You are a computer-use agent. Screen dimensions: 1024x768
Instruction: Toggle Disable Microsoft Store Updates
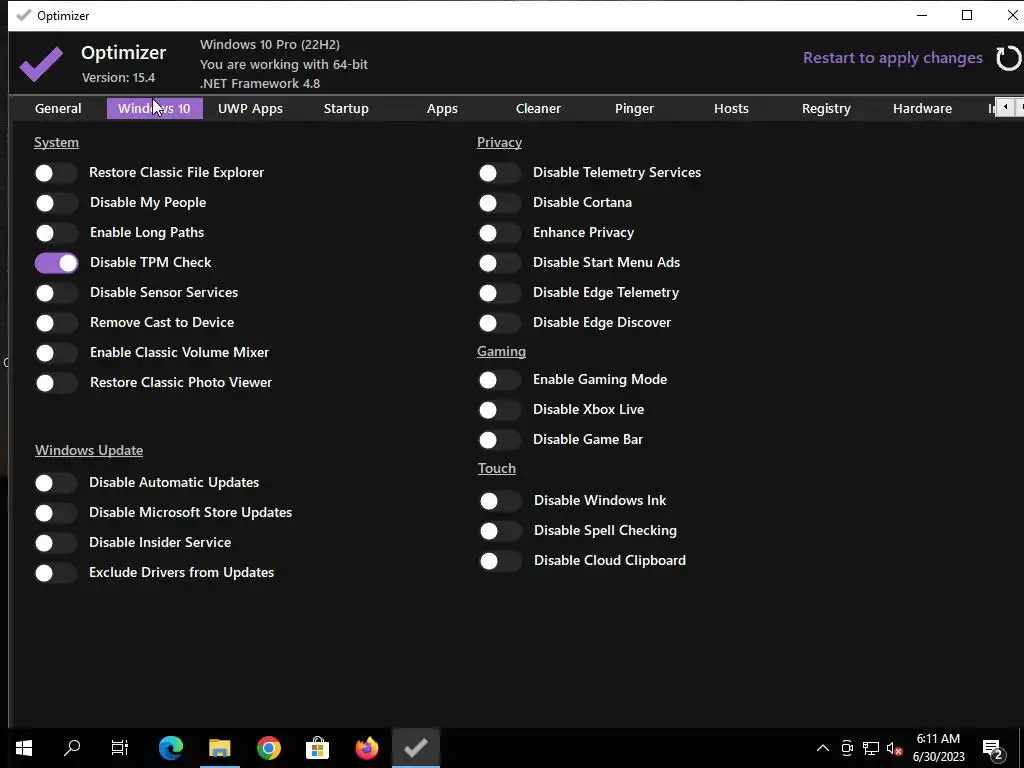(x=56, y=513)
